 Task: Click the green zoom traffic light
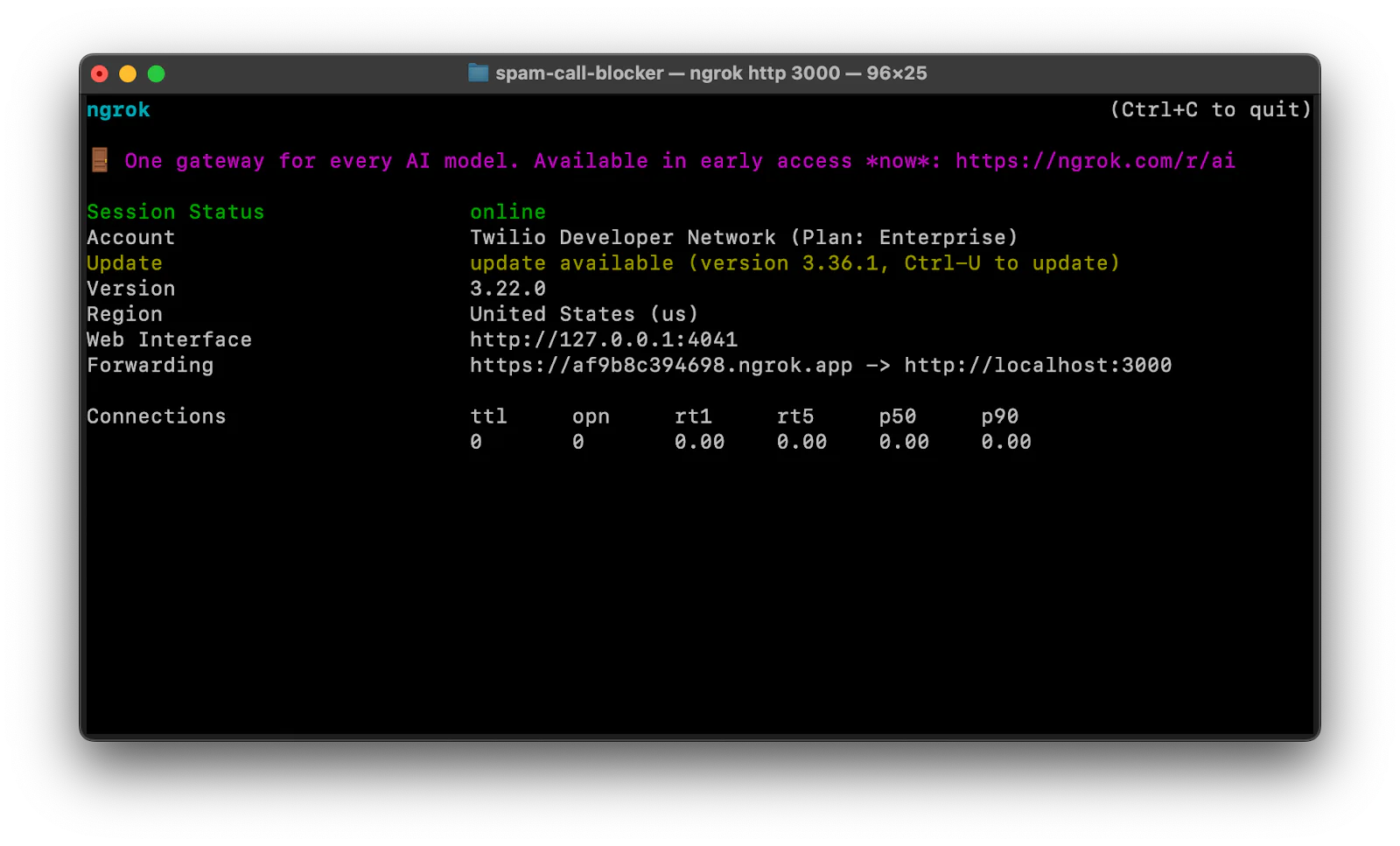point(157,73)
